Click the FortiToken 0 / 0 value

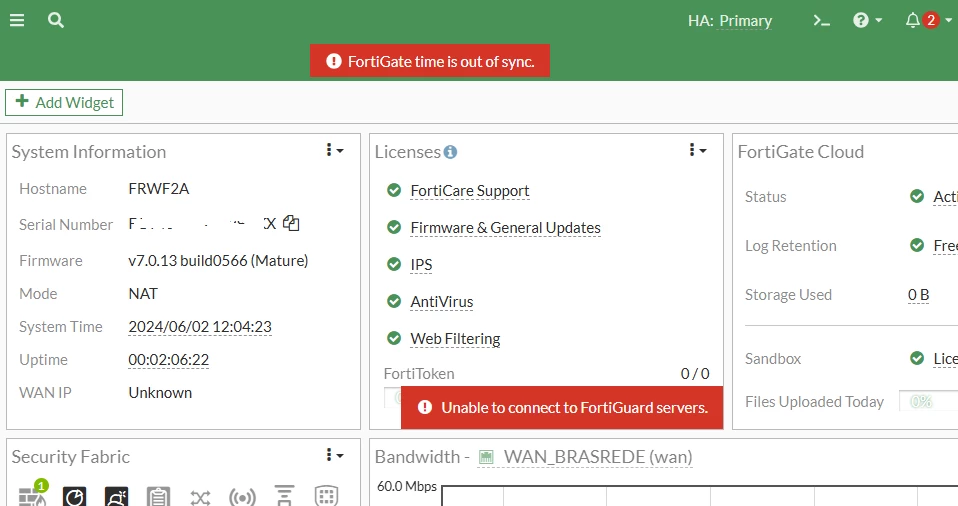(695, 374)
